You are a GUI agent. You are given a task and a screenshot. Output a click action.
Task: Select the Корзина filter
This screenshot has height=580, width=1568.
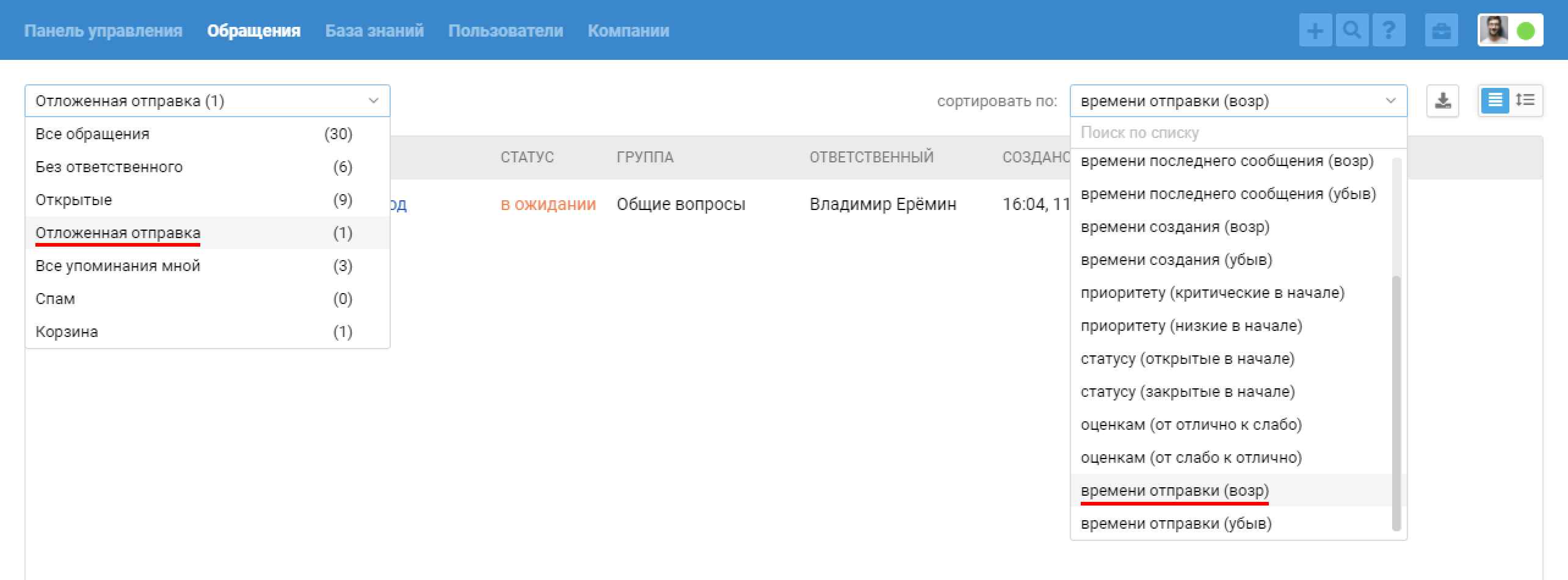(x=208, y=332)
